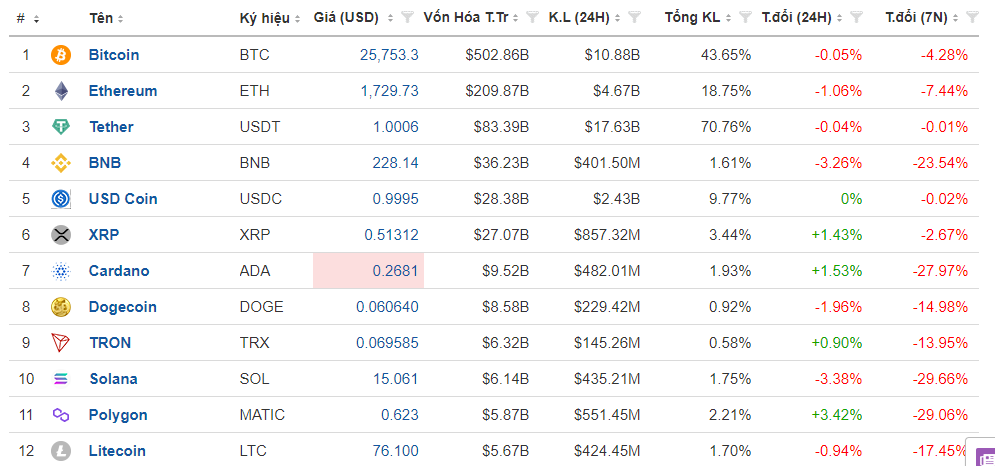Viewport: 995px width, 466px height.
Task: Click the MATIC symbol cell
Action: [x=262, y=415]
